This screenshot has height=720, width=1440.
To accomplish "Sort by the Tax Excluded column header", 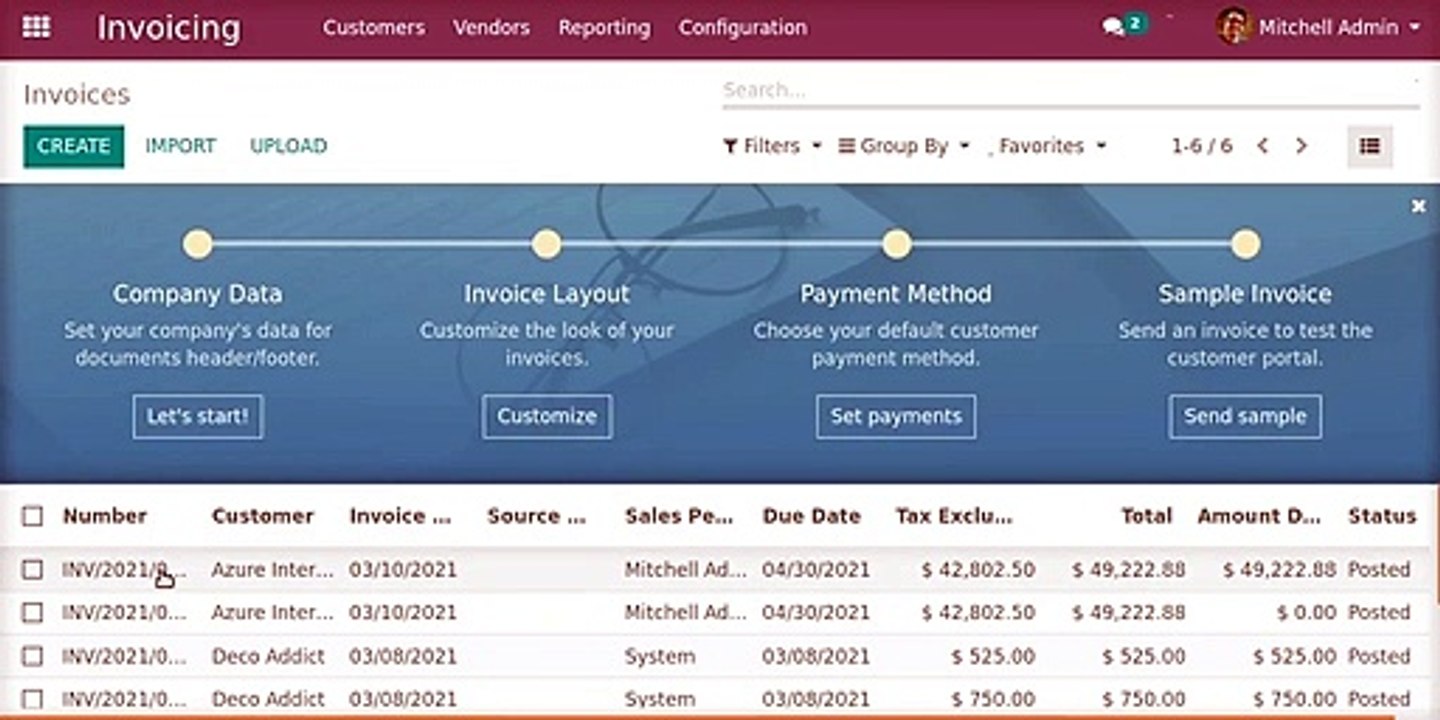I will click(x=954, y=516).
